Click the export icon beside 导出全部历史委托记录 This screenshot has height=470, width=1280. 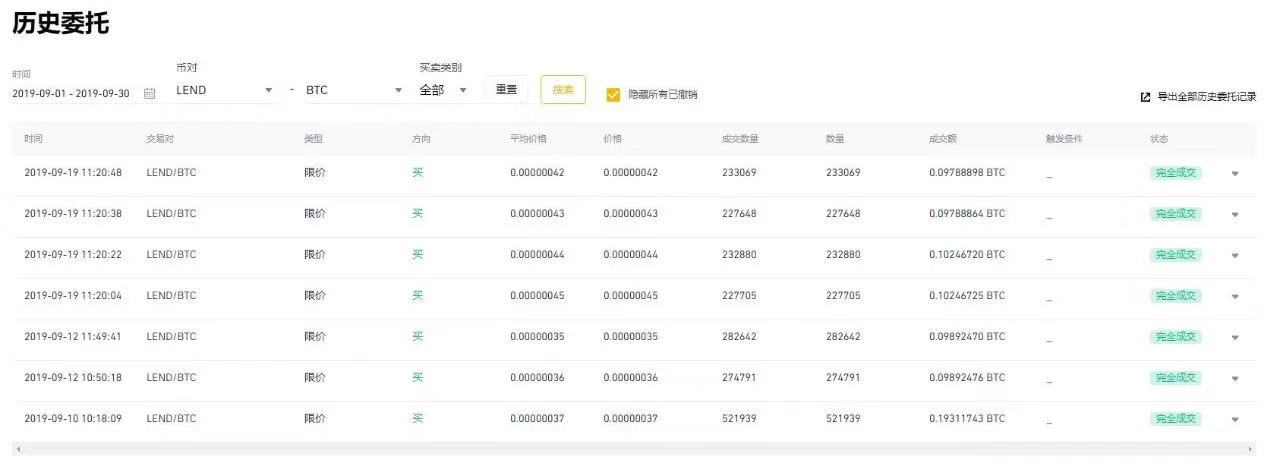(x=1146, y=97)
